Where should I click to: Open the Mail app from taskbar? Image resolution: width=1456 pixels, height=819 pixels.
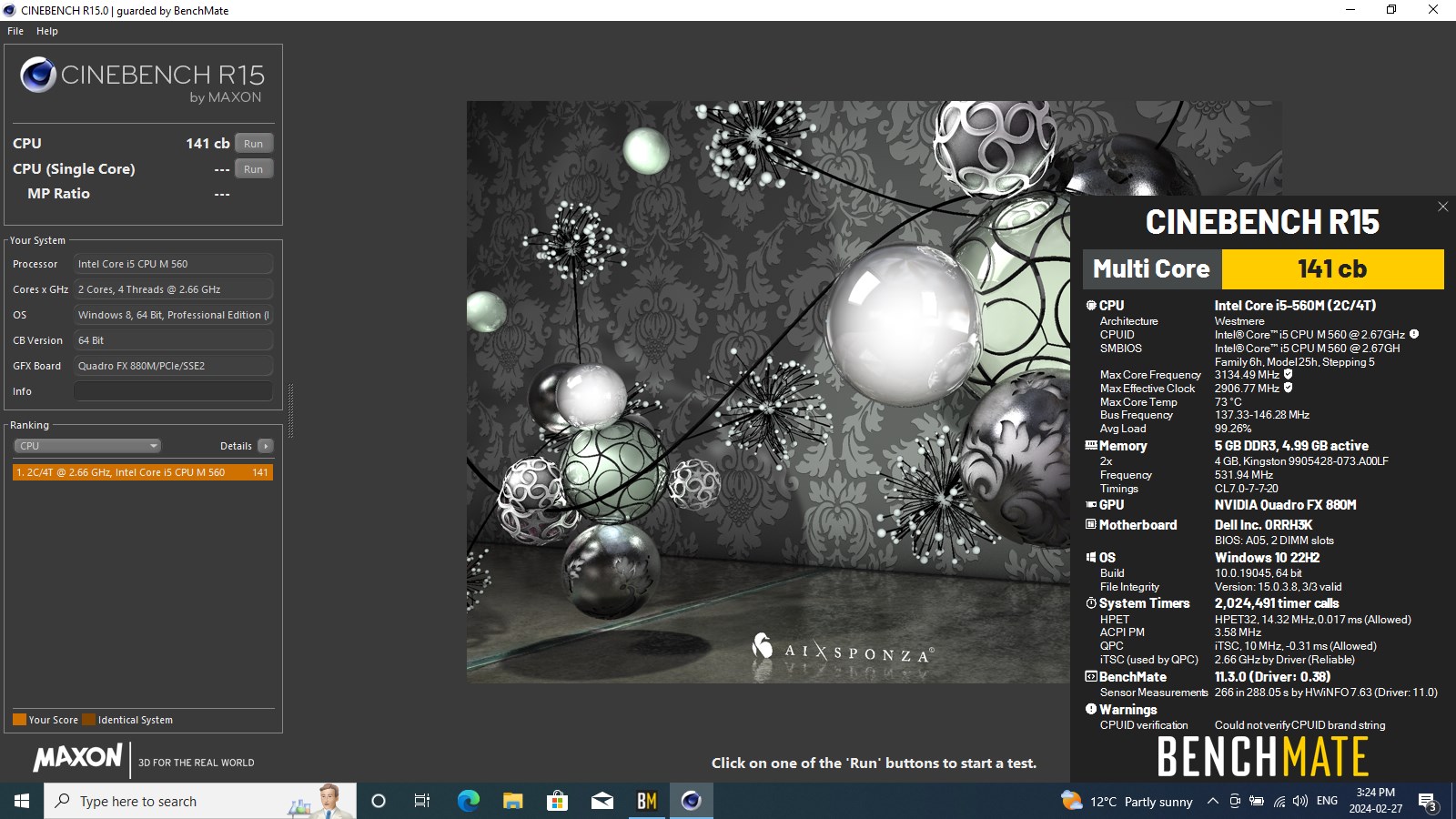tap(602, 801)
